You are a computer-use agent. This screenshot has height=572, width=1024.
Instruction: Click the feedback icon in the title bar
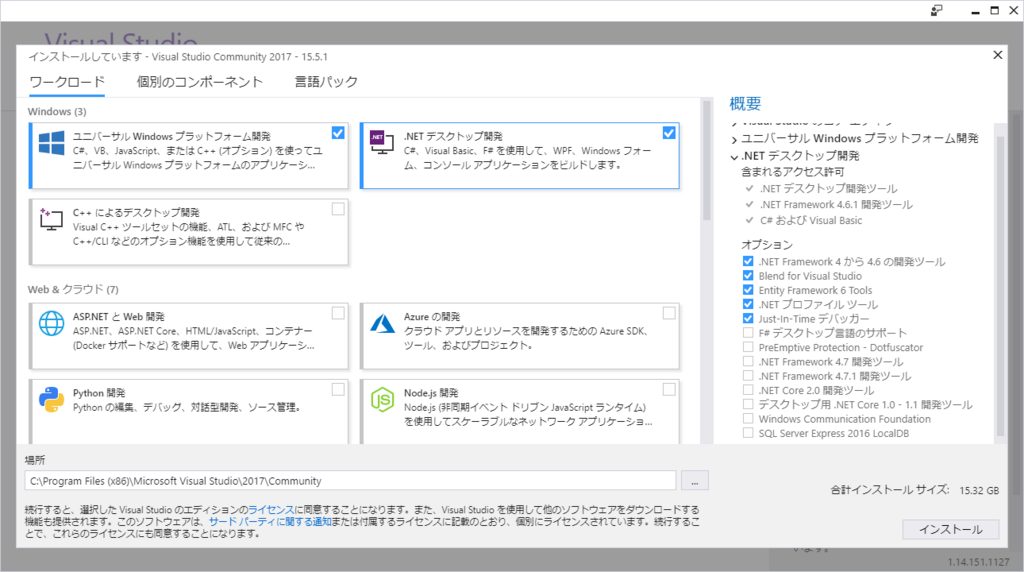[x=936, y=10]
